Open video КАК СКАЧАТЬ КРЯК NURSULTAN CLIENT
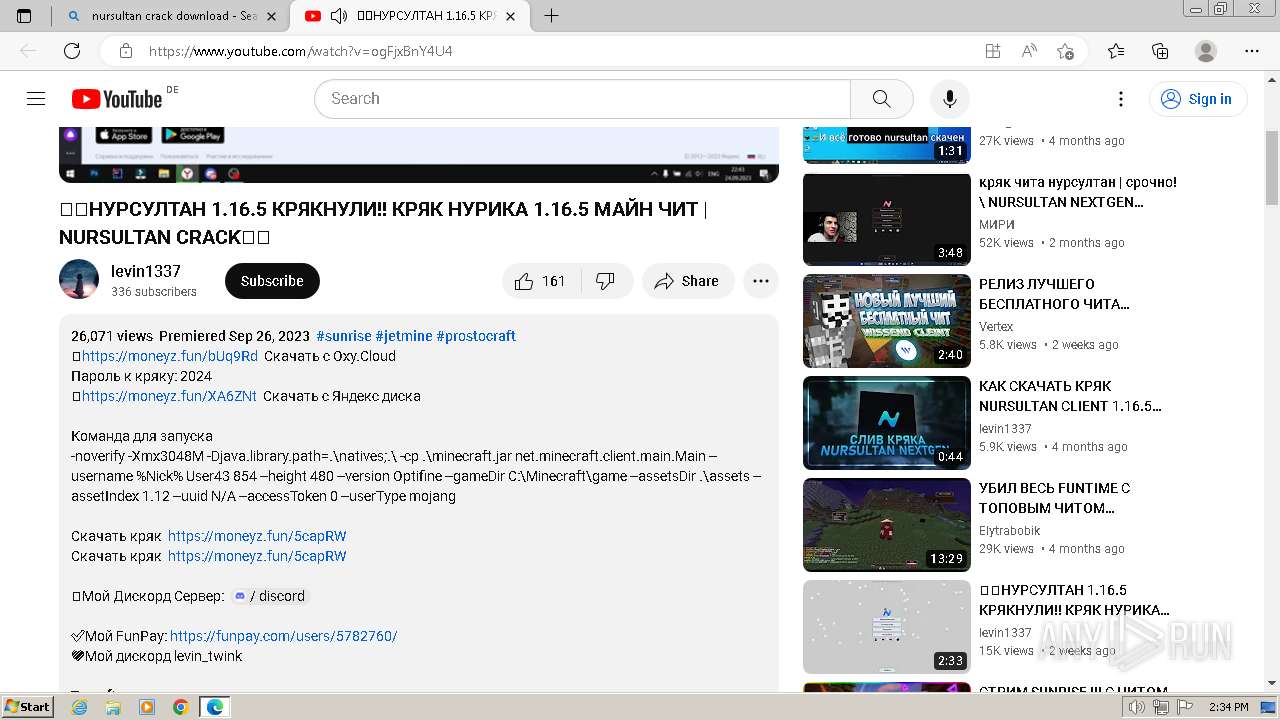Image resolution: width=1280 pixels, height=720 pixels. pyautogui.click(x=1070, y=396)
